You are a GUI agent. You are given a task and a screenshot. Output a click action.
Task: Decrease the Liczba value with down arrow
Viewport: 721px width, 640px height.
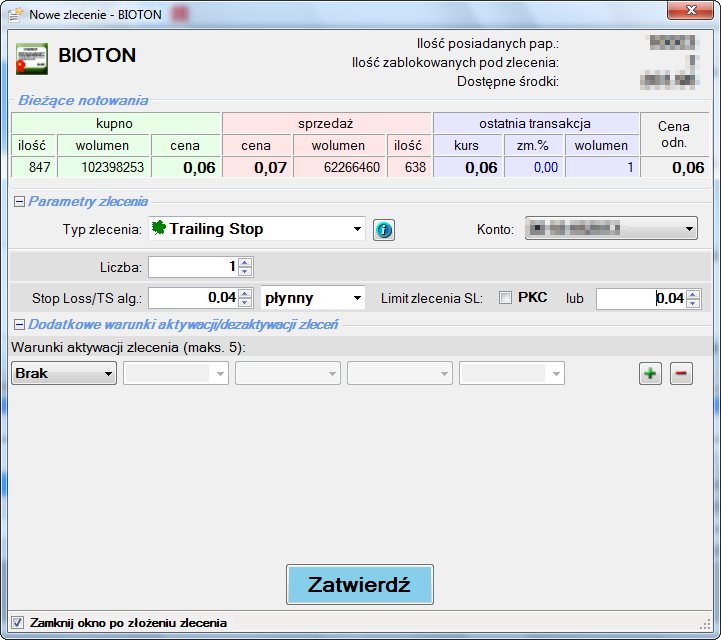pyautogui.click(x=245, y=272)
